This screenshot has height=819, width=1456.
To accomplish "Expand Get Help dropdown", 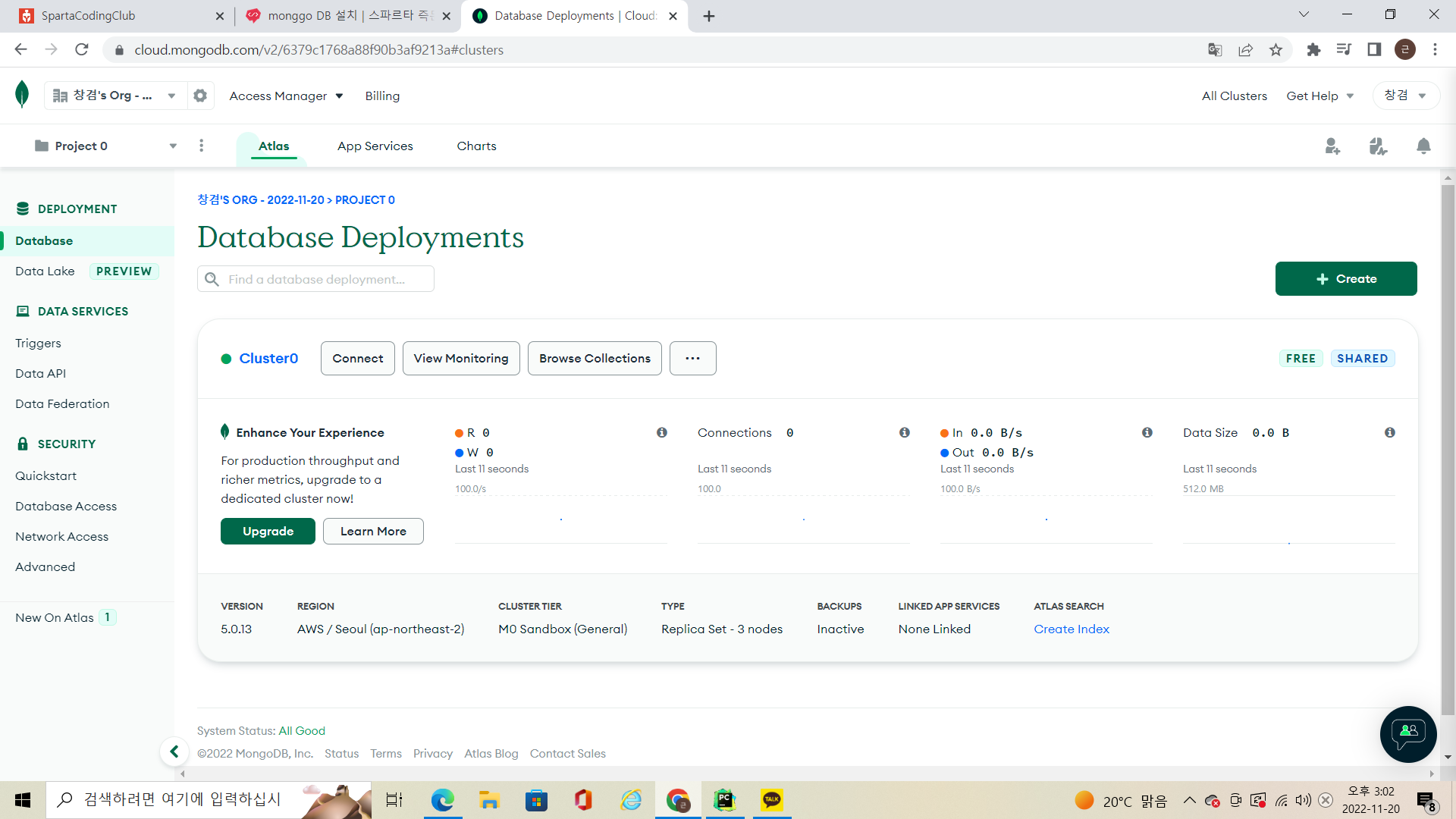I will (1319, 96).
